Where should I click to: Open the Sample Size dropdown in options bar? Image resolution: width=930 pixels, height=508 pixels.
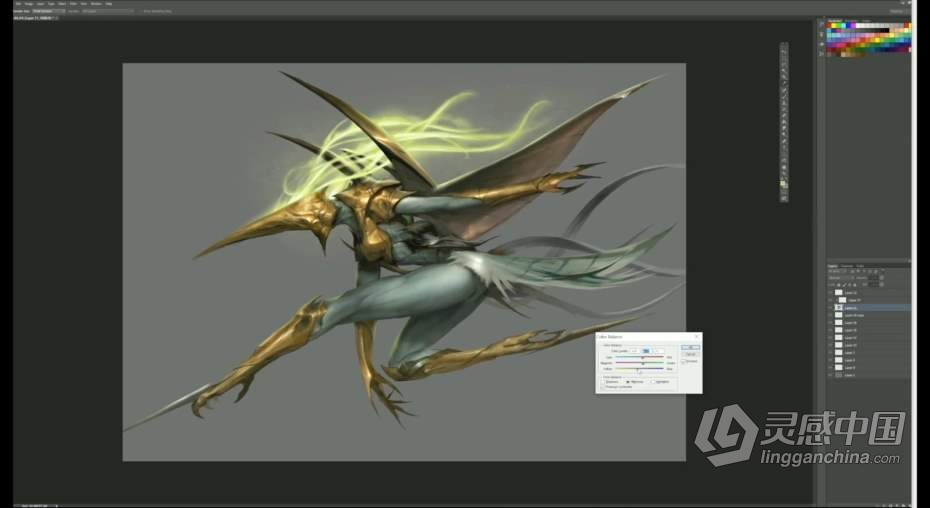click(49, 11)
